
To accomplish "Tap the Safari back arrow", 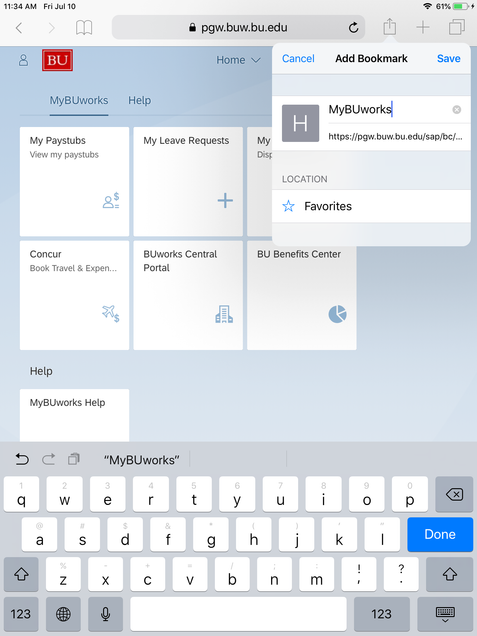I will click(x=19, y=28).
